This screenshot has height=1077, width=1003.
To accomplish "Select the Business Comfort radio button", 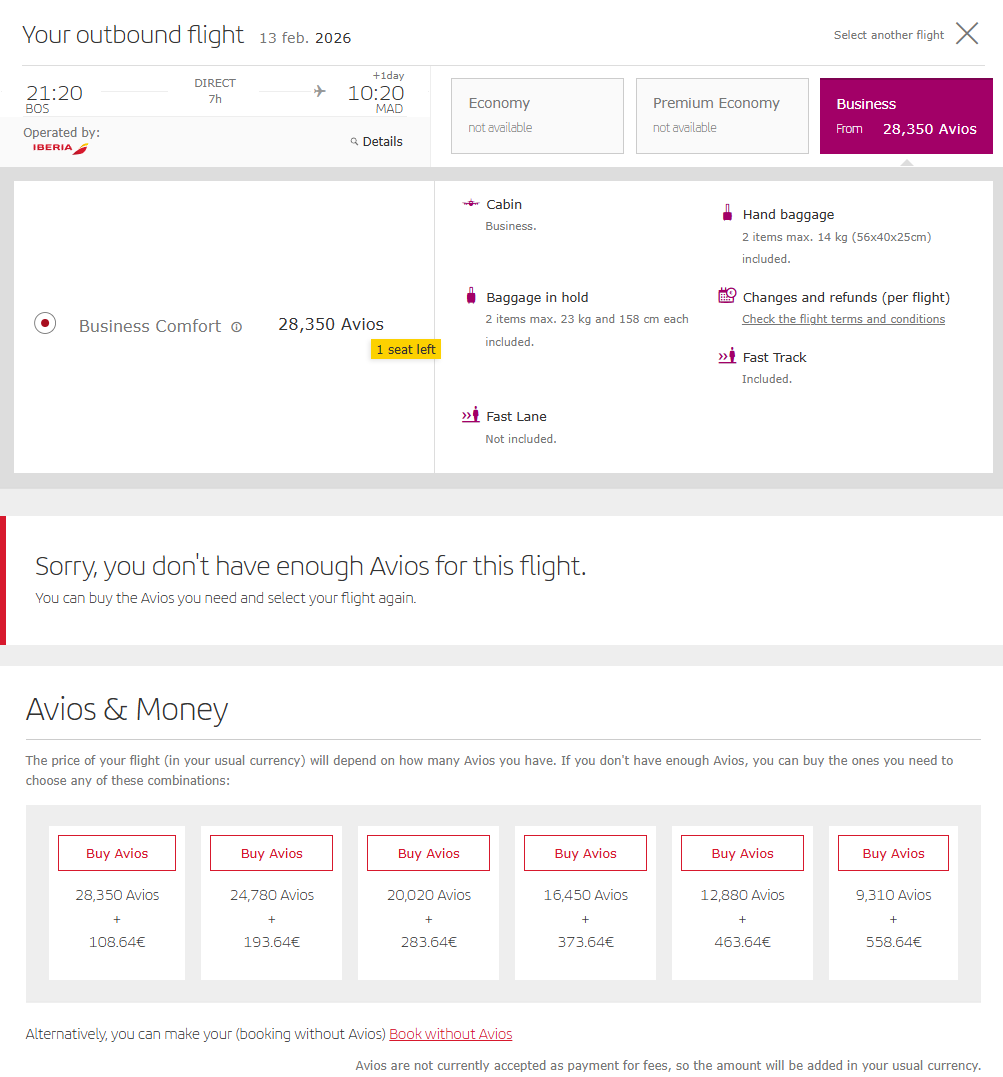I will point(45,324).
